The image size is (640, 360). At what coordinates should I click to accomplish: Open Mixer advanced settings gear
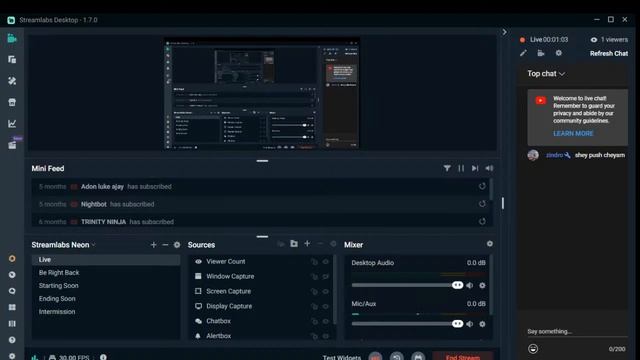489,244
